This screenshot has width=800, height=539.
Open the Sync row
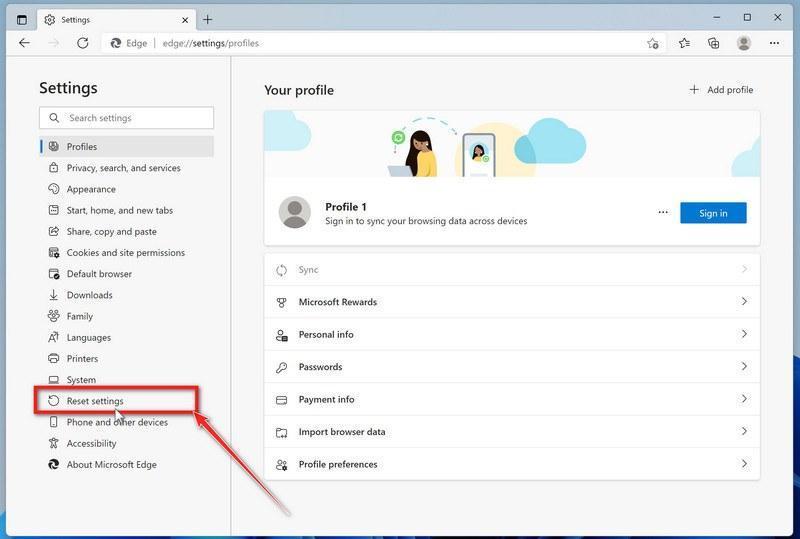(512, 270)
